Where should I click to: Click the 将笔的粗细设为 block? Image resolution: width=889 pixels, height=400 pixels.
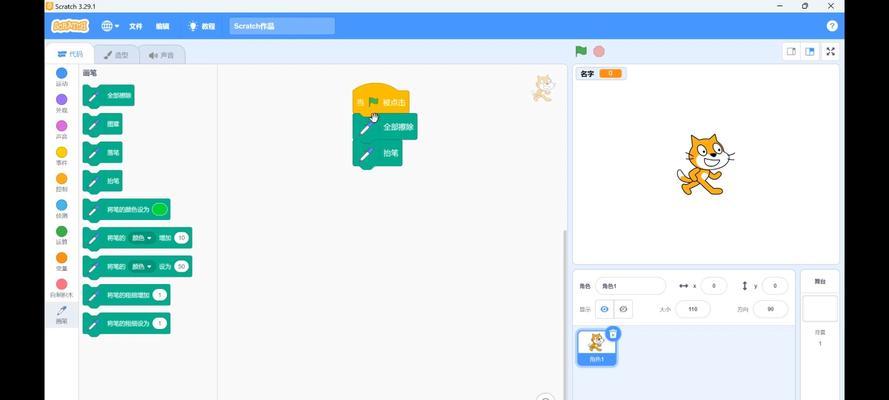click(x=126, y=324)
